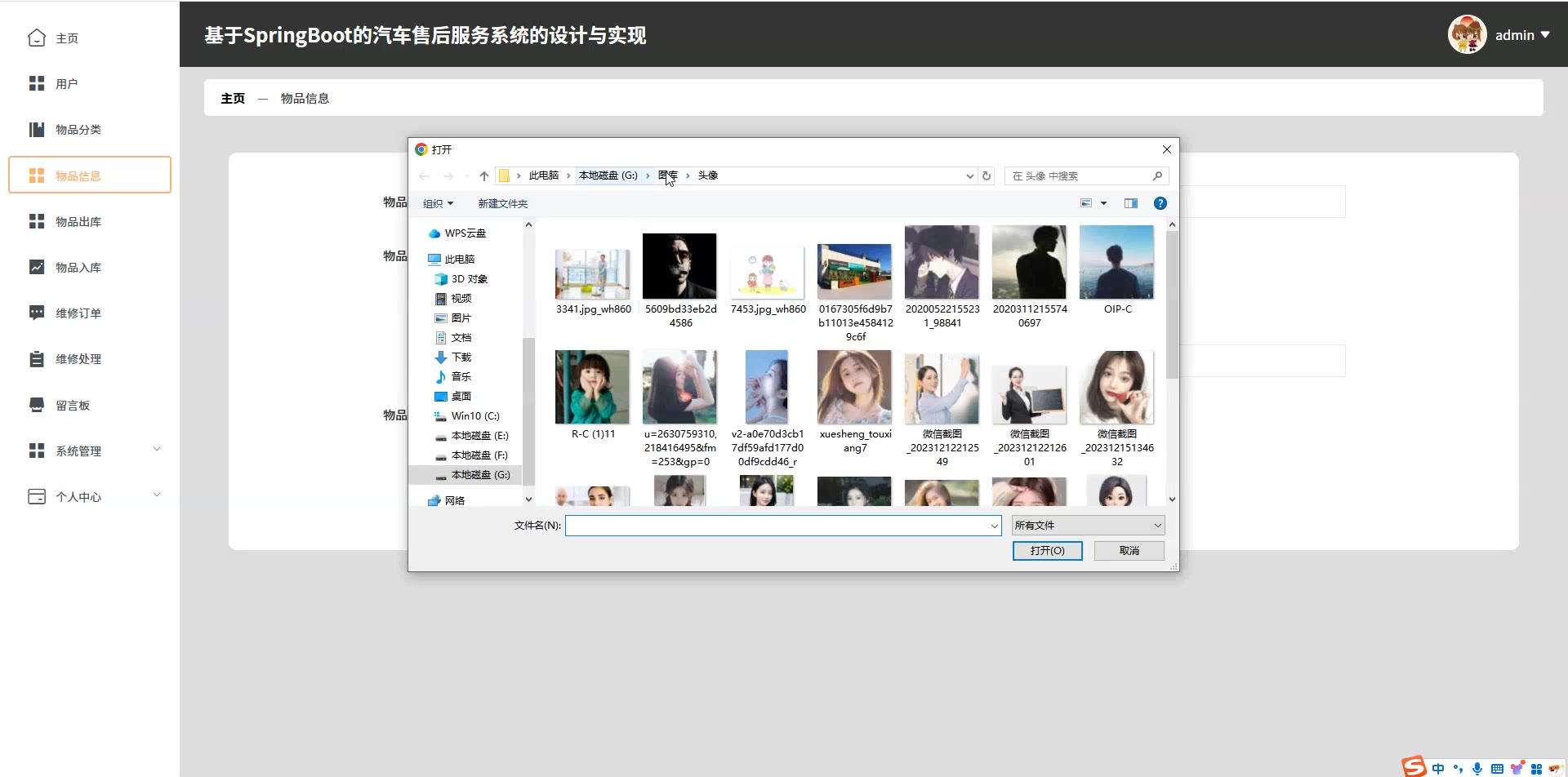Click the 物品出库 sidebar icon
This screenshot has height=777, width=1568.
coord(37,221)
